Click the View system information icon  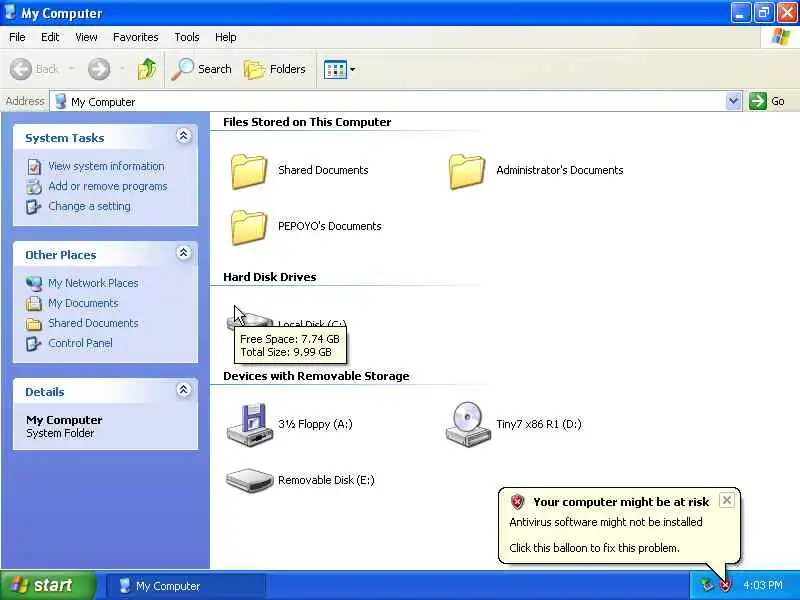coord(34,167)
